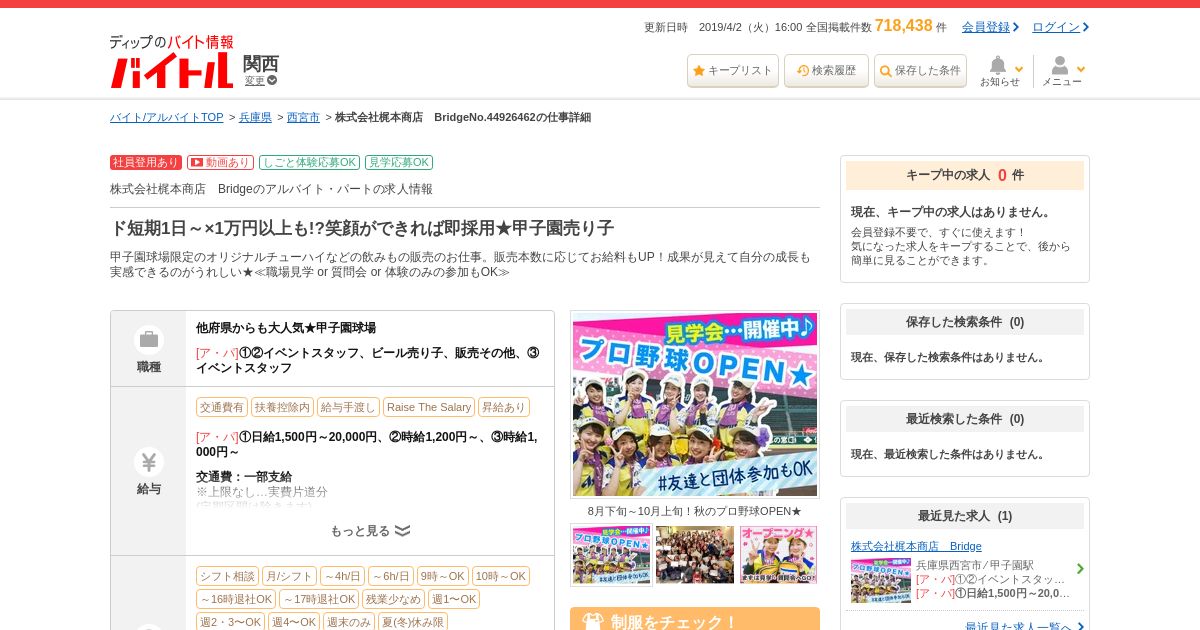Viewport: 1200px width, 630px height.
Task: Click the 制服をチェック！ uniform button
Action: click(x=695, y=619)
